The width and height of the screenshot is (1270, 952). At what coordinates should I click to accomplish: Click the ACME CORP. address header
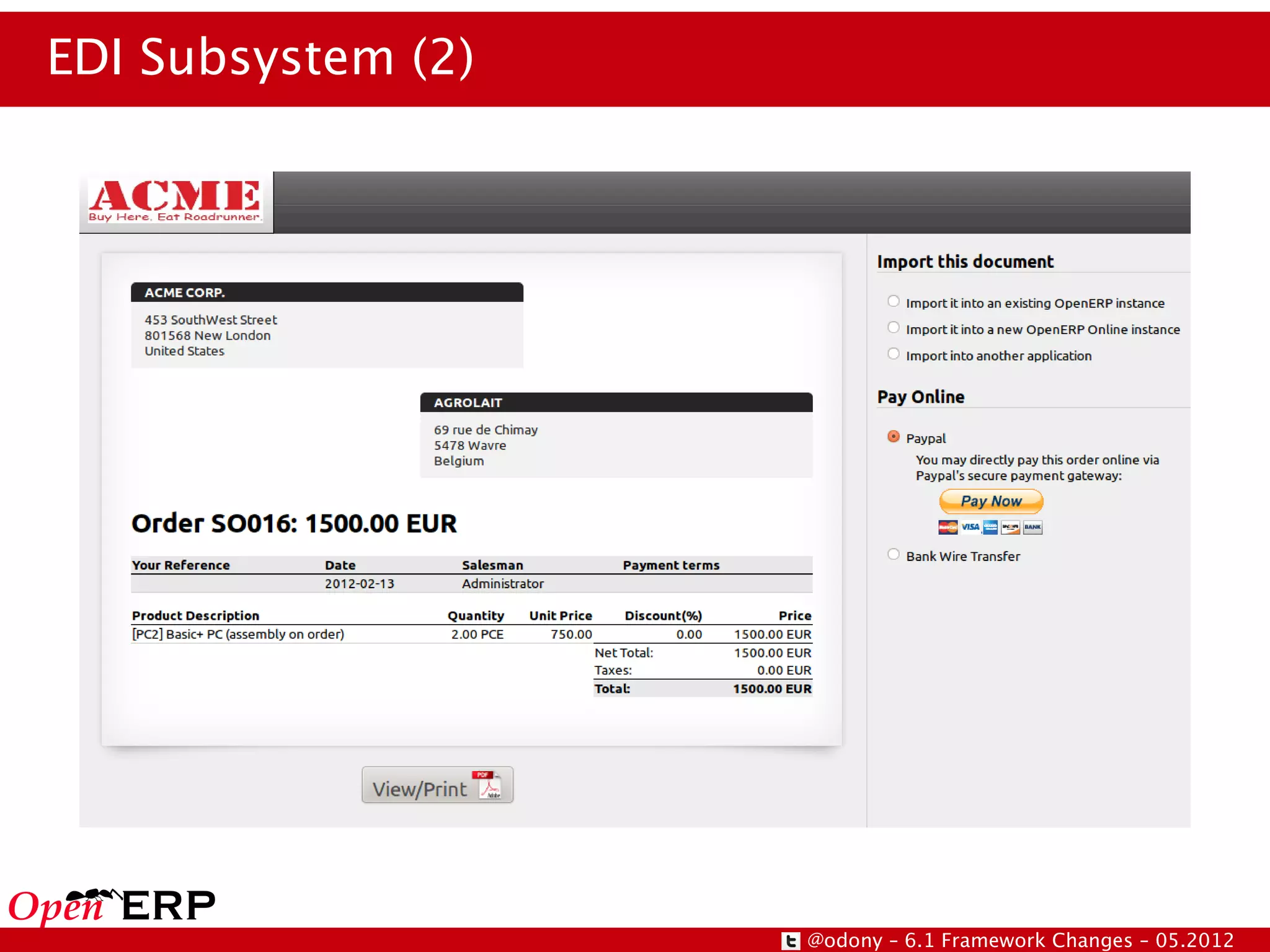click(x=327, y=293)
